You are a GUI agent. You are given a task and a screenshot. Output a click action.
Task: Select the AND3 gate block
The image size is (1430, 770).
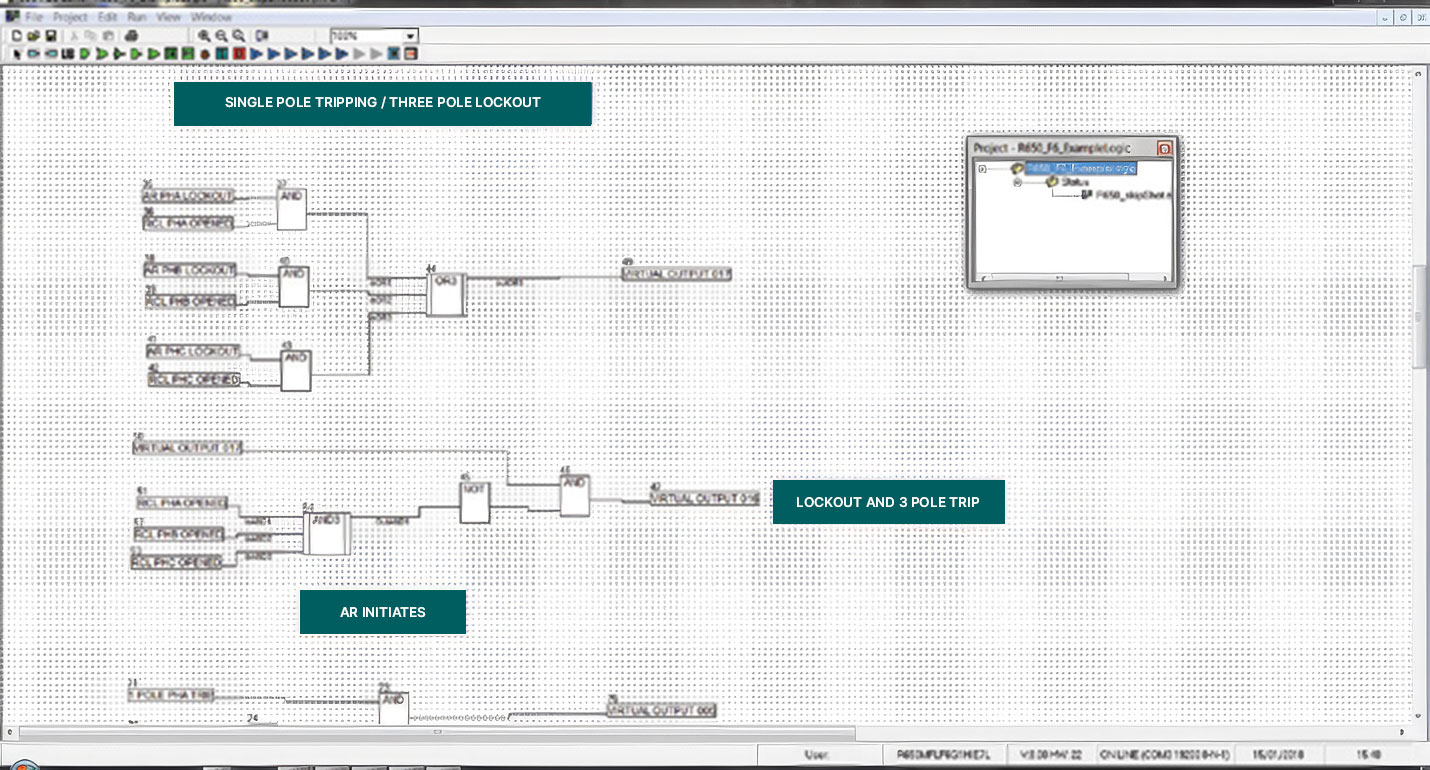(327, 534)
